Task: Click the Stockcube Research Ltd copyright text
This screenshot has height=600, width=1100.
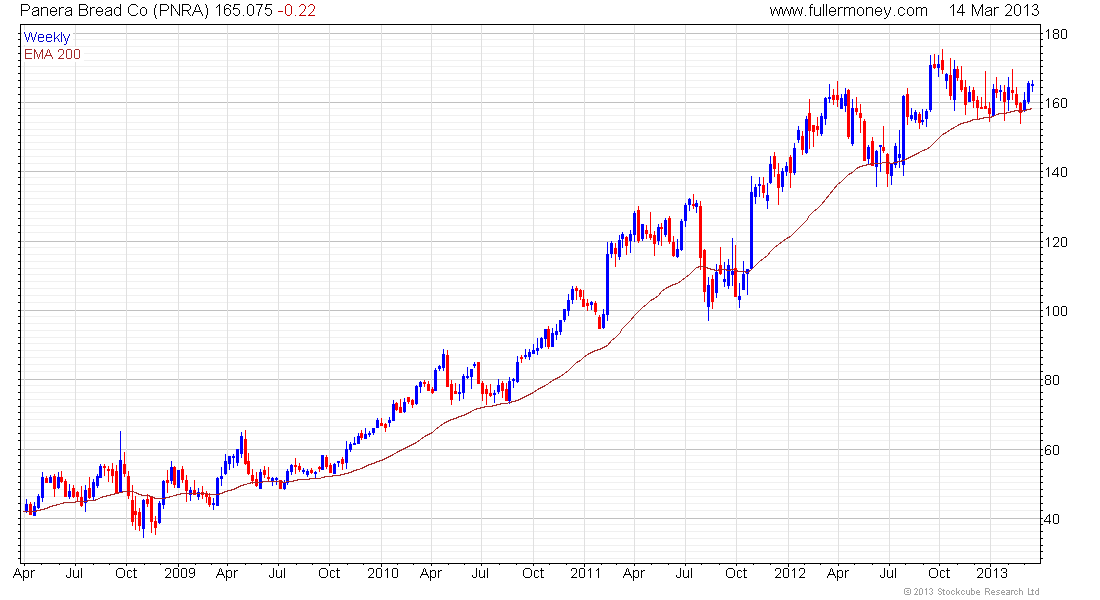Action: tap(971, 592)
